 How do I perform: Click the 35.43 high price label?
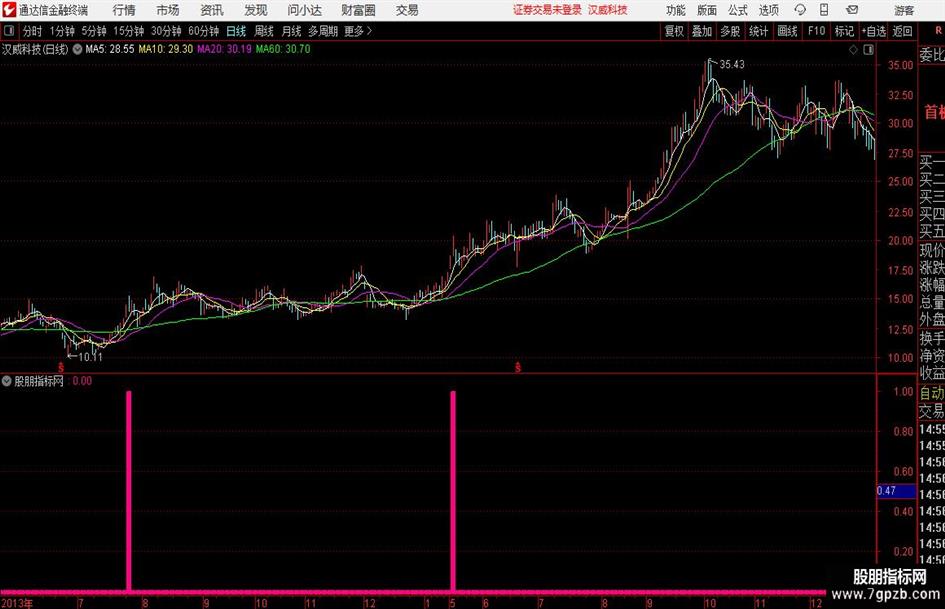(732, 65)
